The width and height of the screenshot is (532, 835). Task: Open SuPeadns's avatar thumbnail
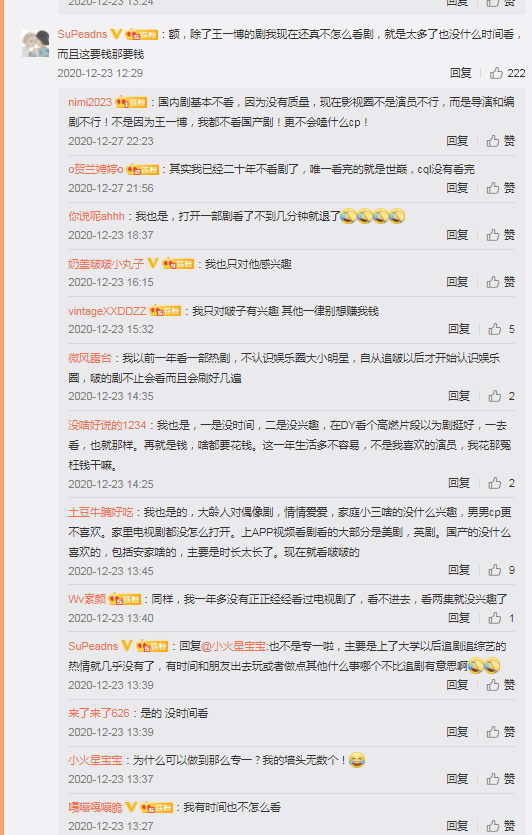click(36, 43)
